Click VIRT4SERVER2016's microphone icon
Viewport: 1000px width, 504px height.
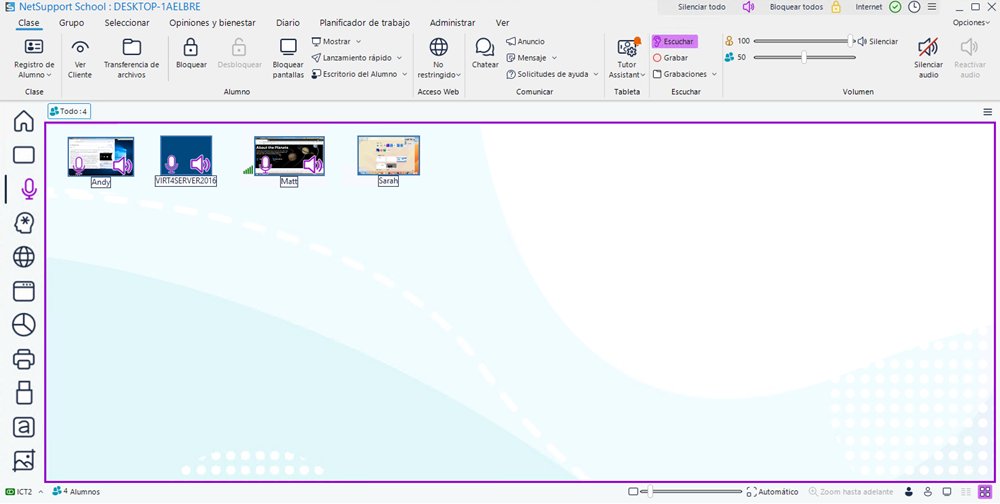click(x=172, y=164)
